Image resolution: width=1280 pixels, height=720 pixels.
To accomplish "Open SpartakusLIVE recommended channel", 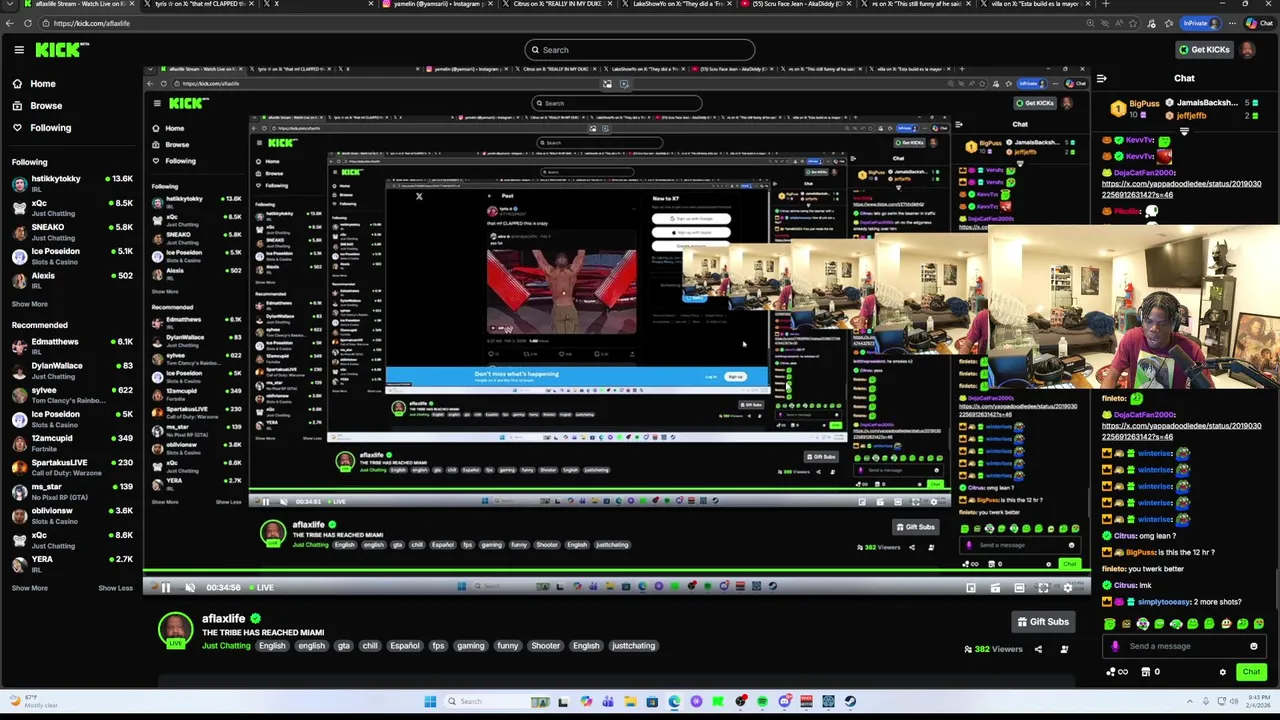I will click(70, 467).
